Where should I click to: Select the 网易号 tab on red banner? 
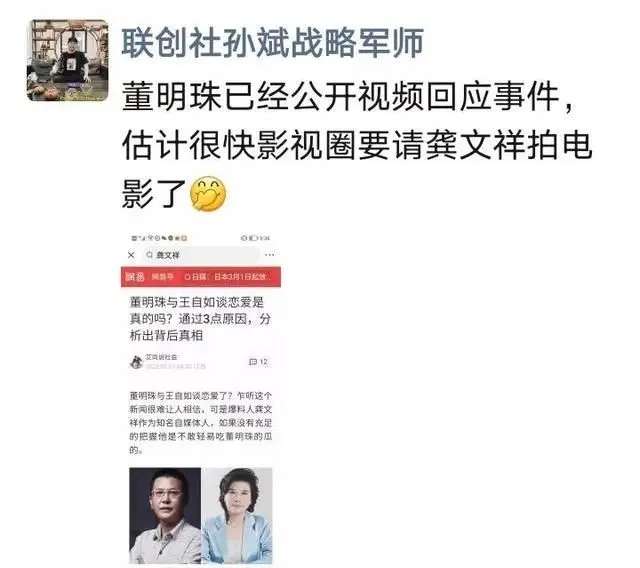[162, 277]
